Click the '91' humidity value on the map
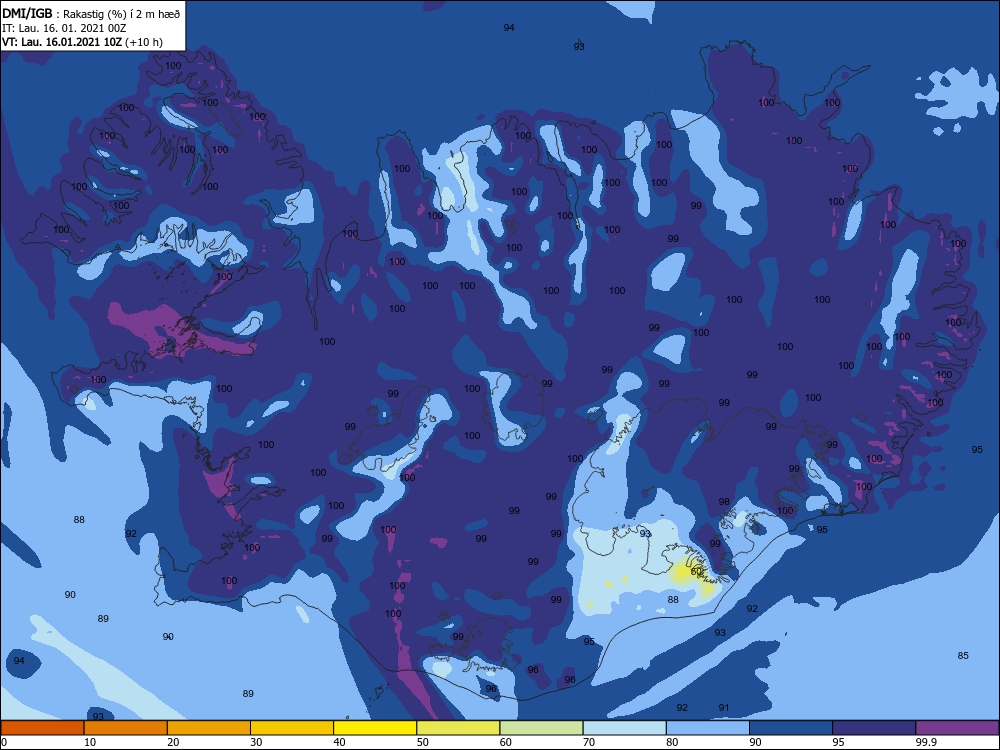Screen dimensions: 1000x750 pyautogui.click(x=724, y=707)
